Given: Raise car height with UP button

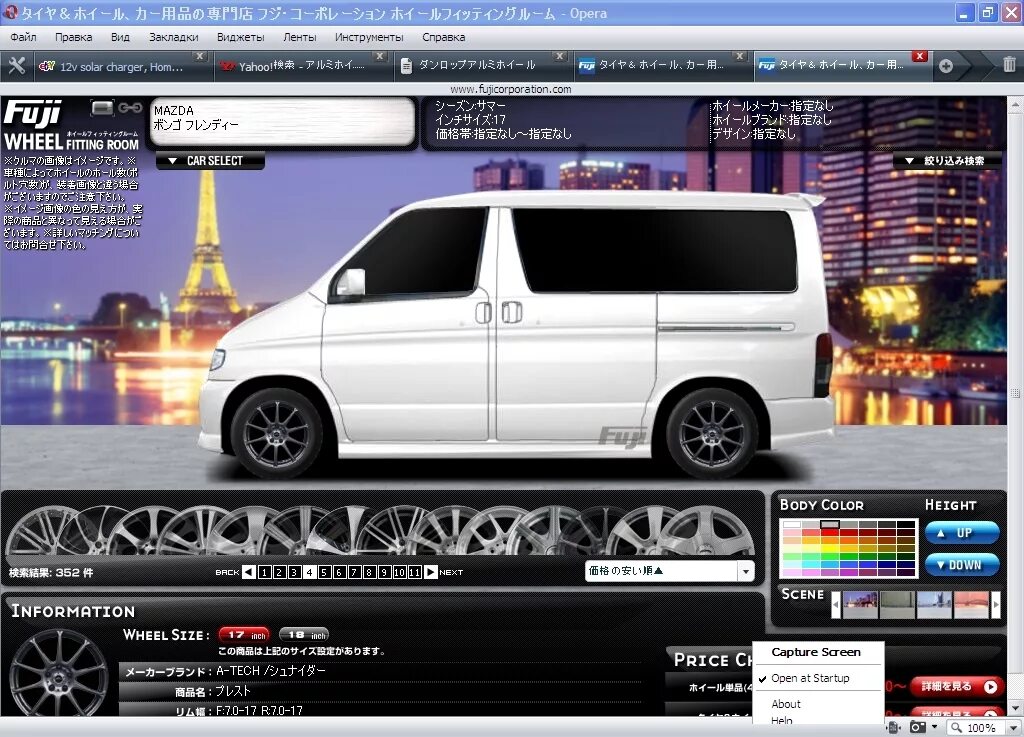Looking at the screenshot, I should (962, 533).
